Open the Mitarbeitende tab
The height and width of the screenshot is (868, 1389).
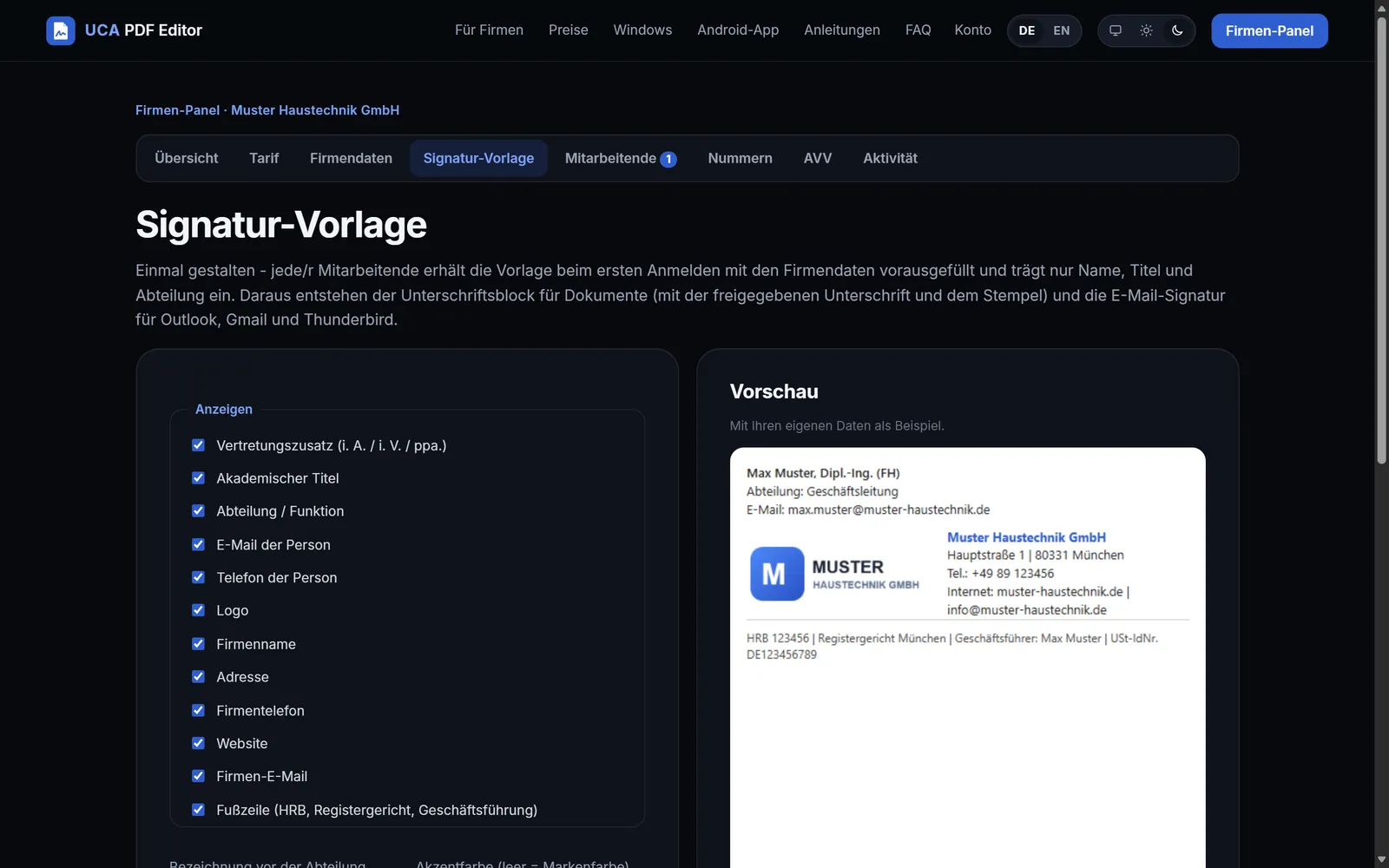click(621, 158)
